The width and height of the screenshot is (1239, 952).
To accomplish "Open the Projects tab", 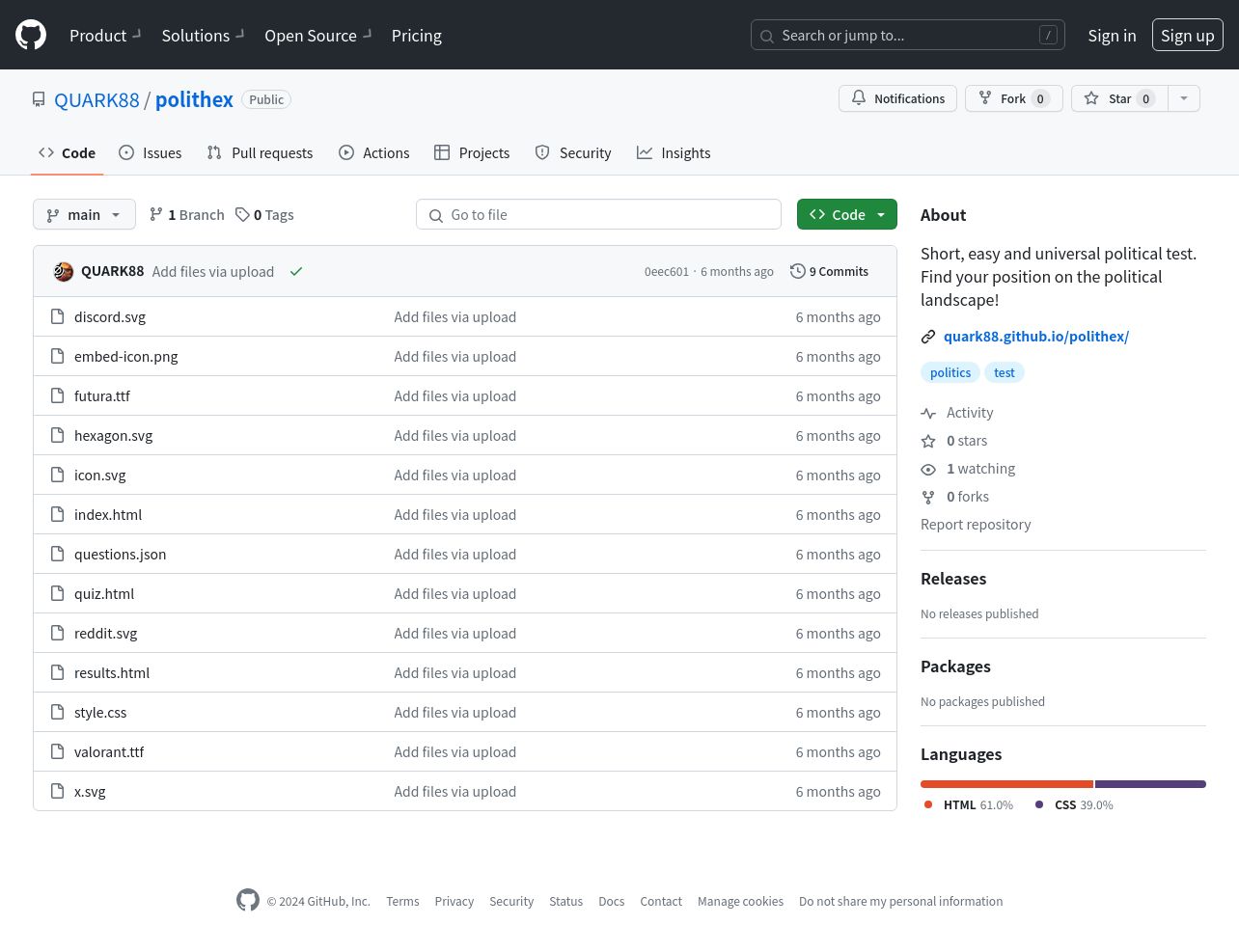I will [x=472, y=152].
